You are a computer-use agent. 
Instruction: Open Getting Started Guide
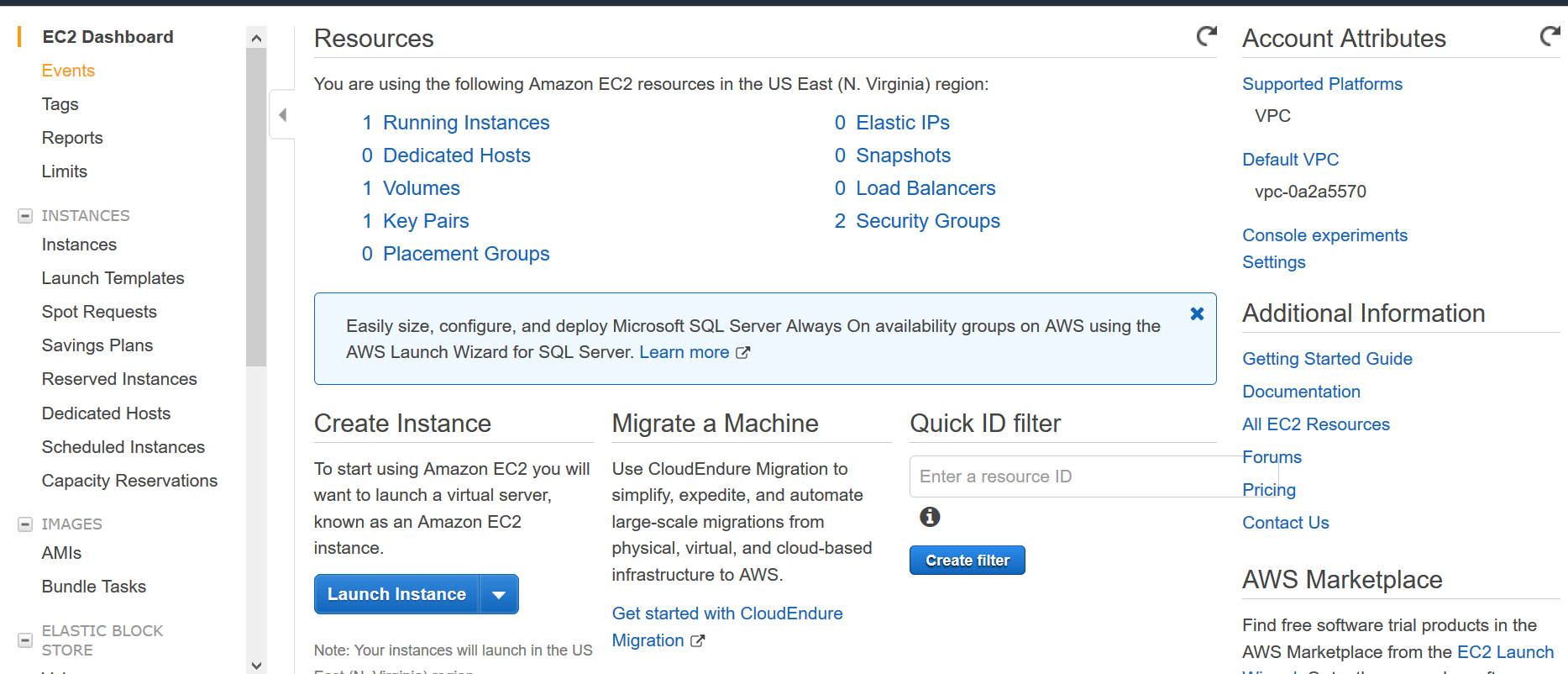tap(1327, 359)
